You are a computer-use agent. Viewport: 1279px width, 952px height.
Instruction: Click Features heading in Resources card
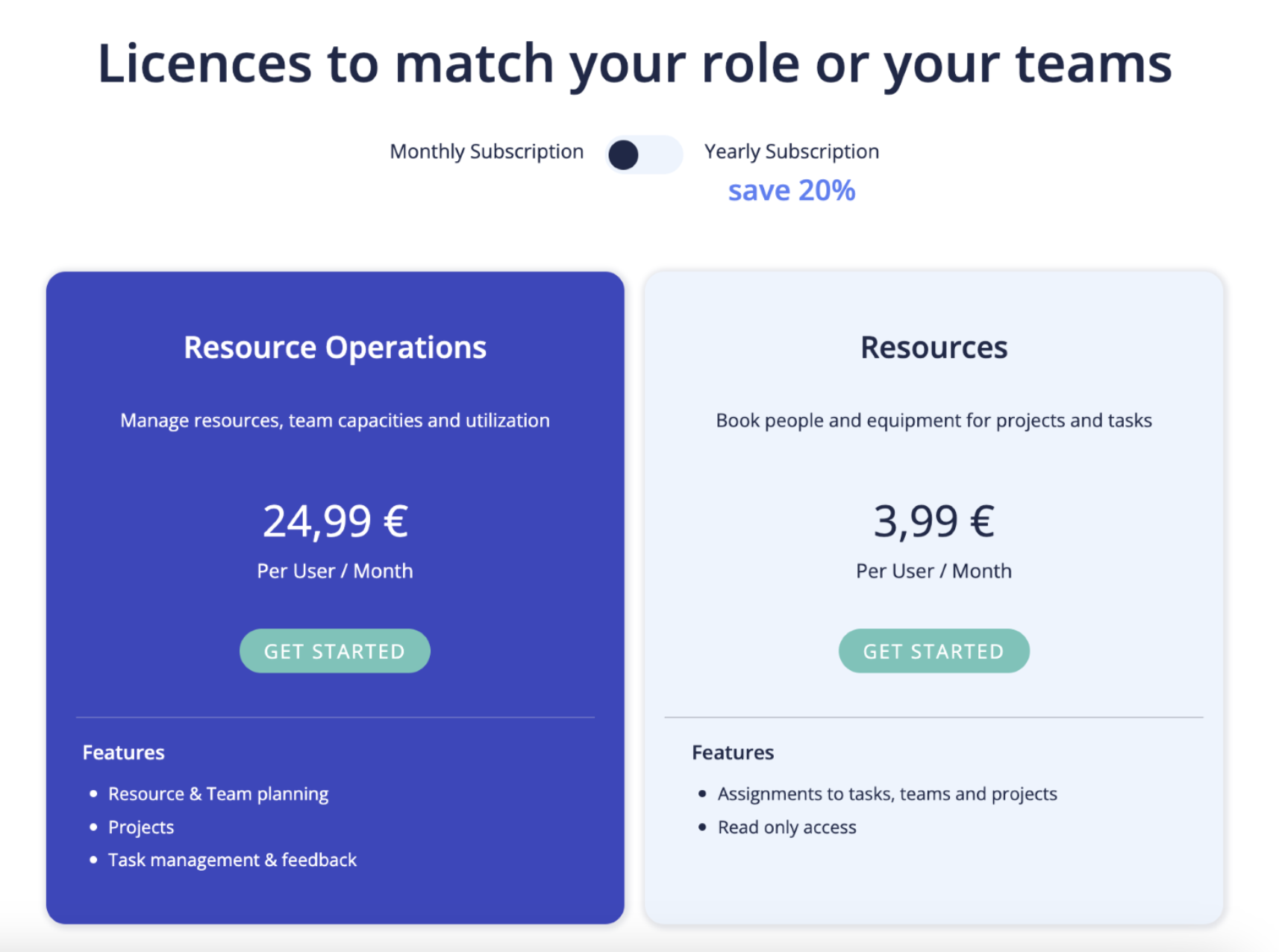pyautogui.click(x=733, y=753)
